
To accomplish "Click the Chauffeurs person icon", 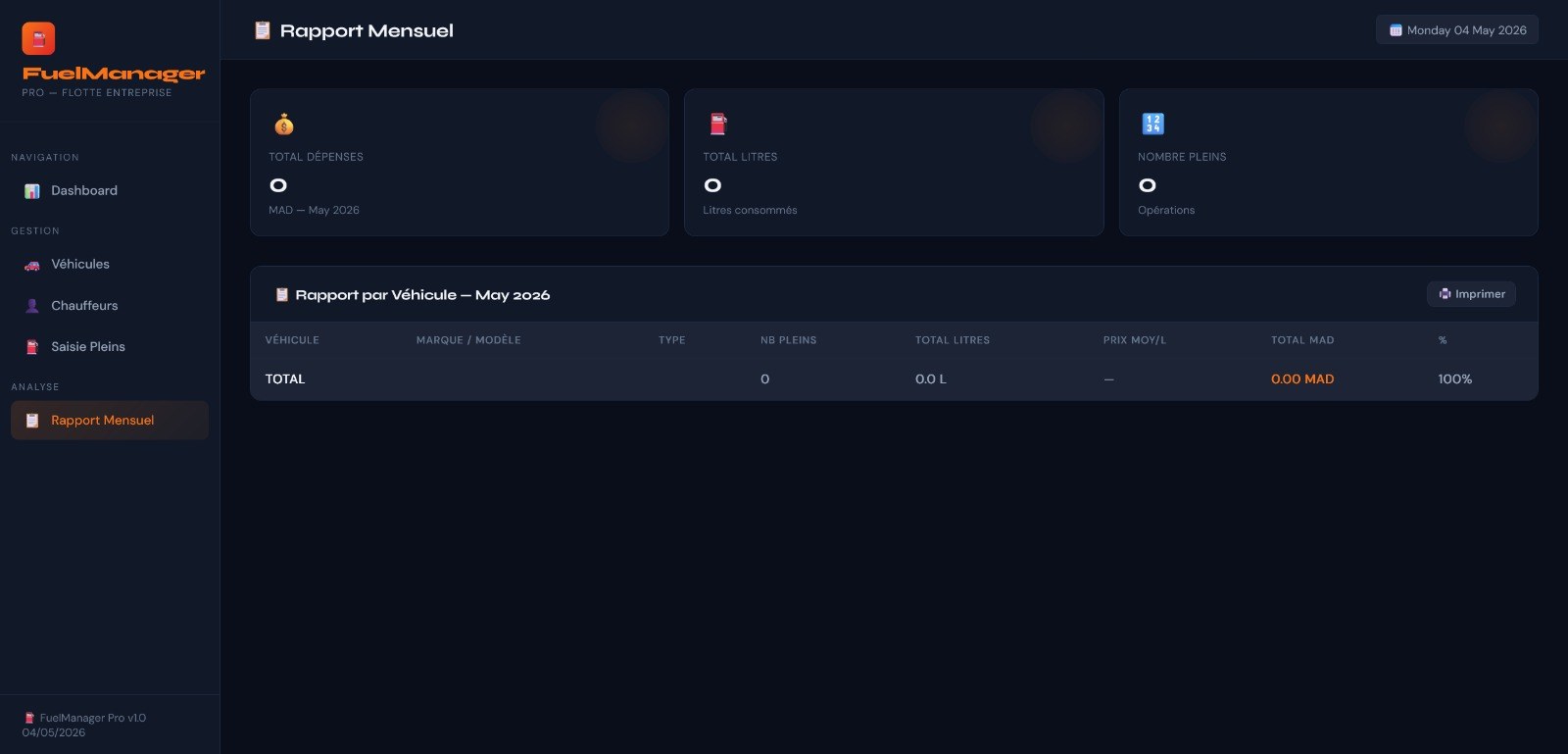I will [32, 306].
